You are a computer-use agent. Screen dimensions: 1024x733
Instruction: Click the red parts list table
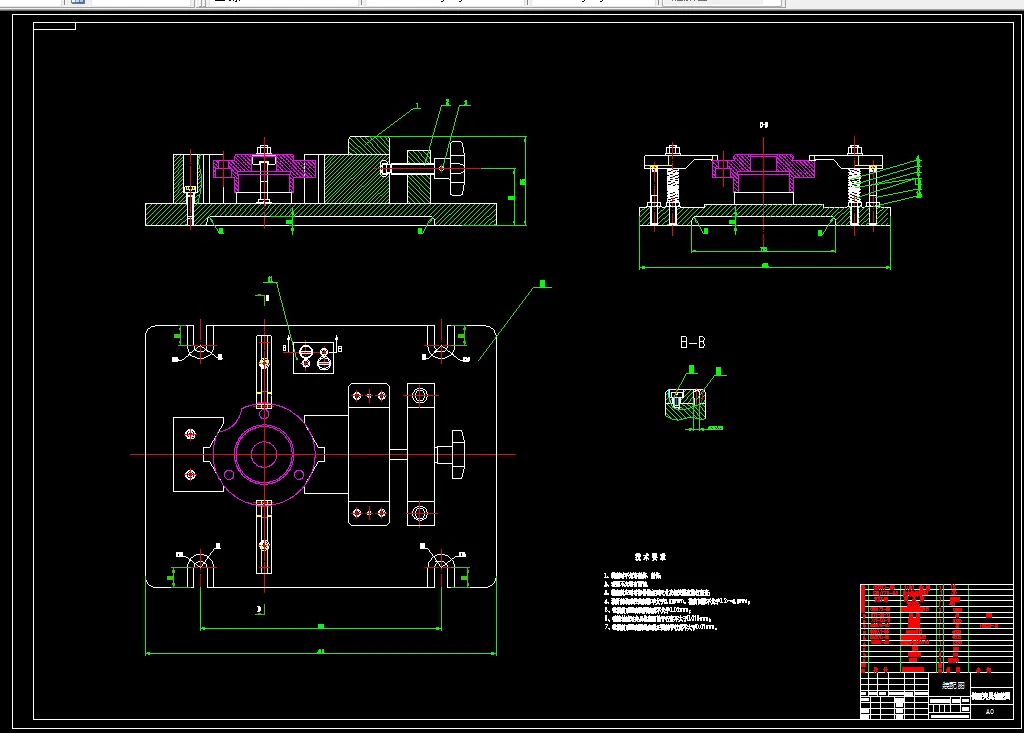click(x=936, y=628)
